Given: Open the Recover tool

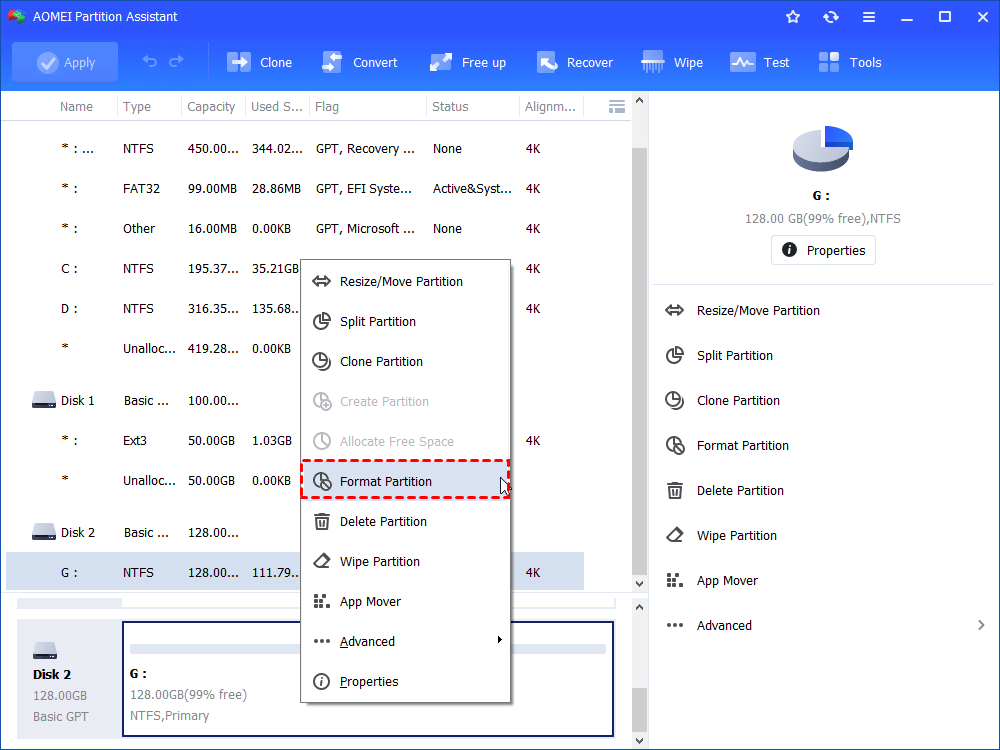Looking at the screenshot, I should click(575, 62).
